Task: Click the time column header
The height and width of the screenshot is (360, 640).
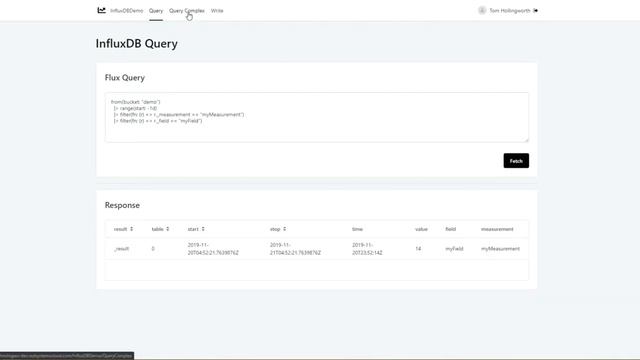Action: pyautogui.click(x=357, y=229)
